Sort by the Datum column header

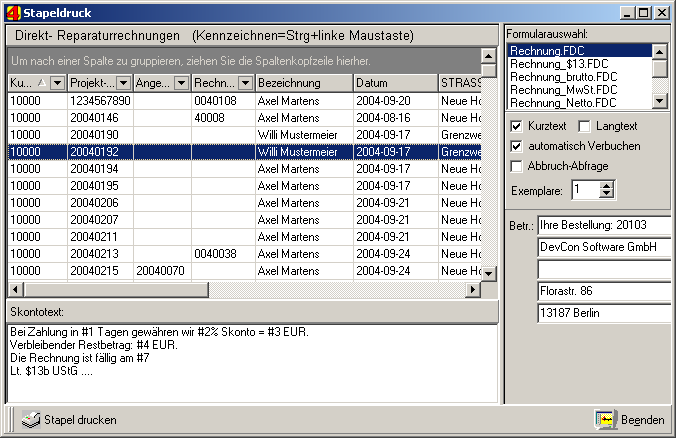395,83
